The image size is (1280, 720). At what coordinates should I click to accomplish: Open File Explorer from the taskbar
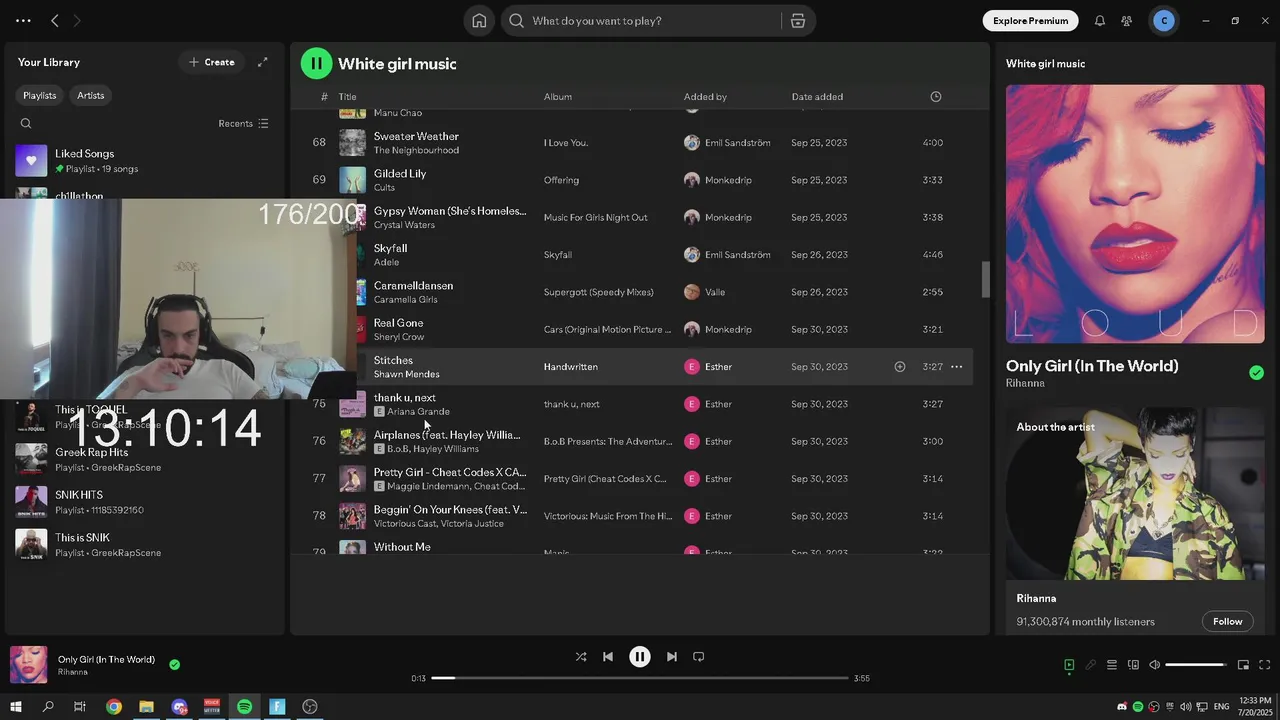(146, 707)
